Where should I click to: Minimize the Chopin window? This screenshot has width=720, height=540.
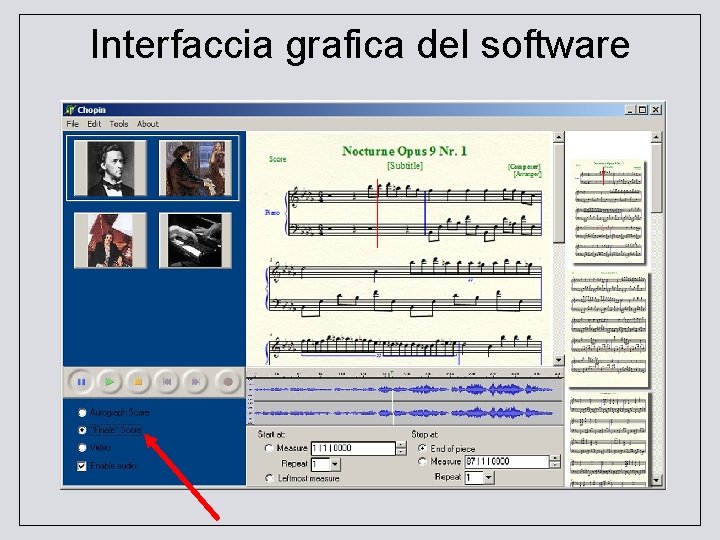pos(630,110)
